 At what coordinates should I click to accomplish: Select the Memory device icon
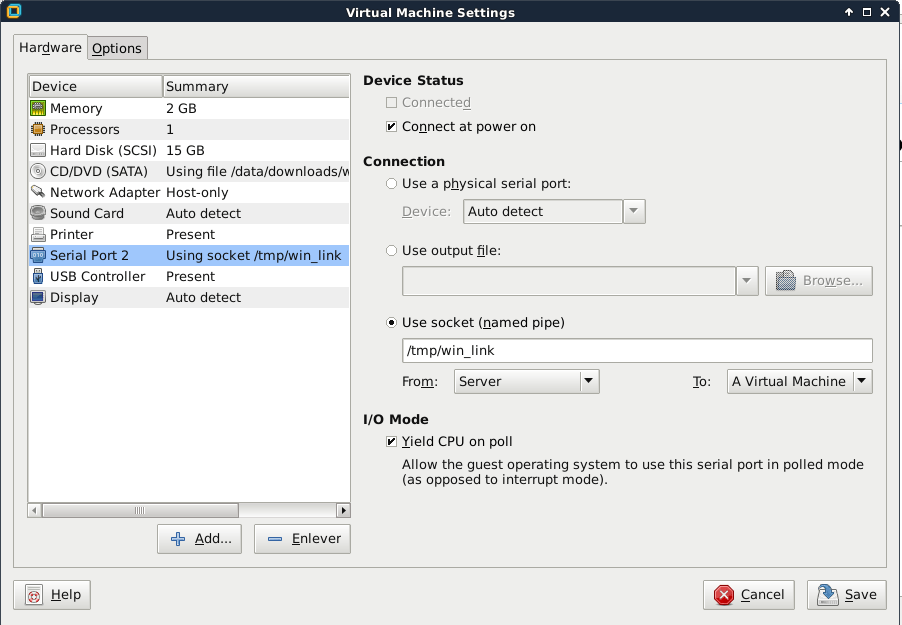point(38,108)
